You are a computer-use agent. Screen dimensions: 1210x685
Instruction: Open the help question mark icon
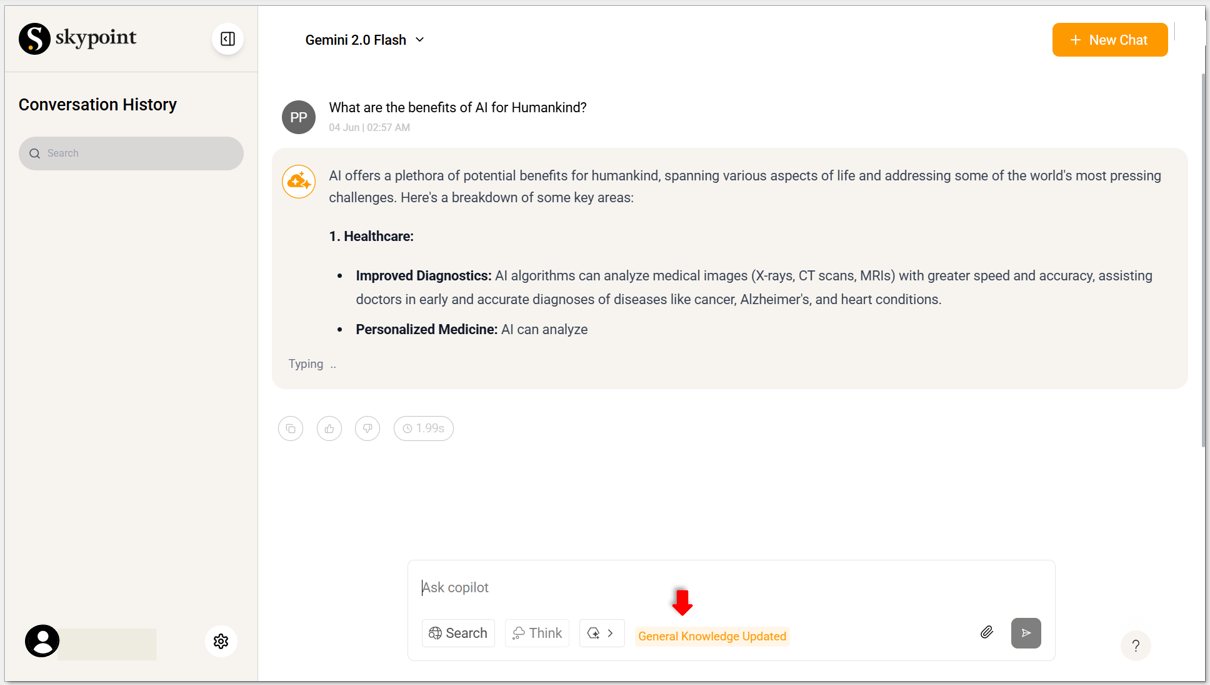click(x=1135, y=645)
